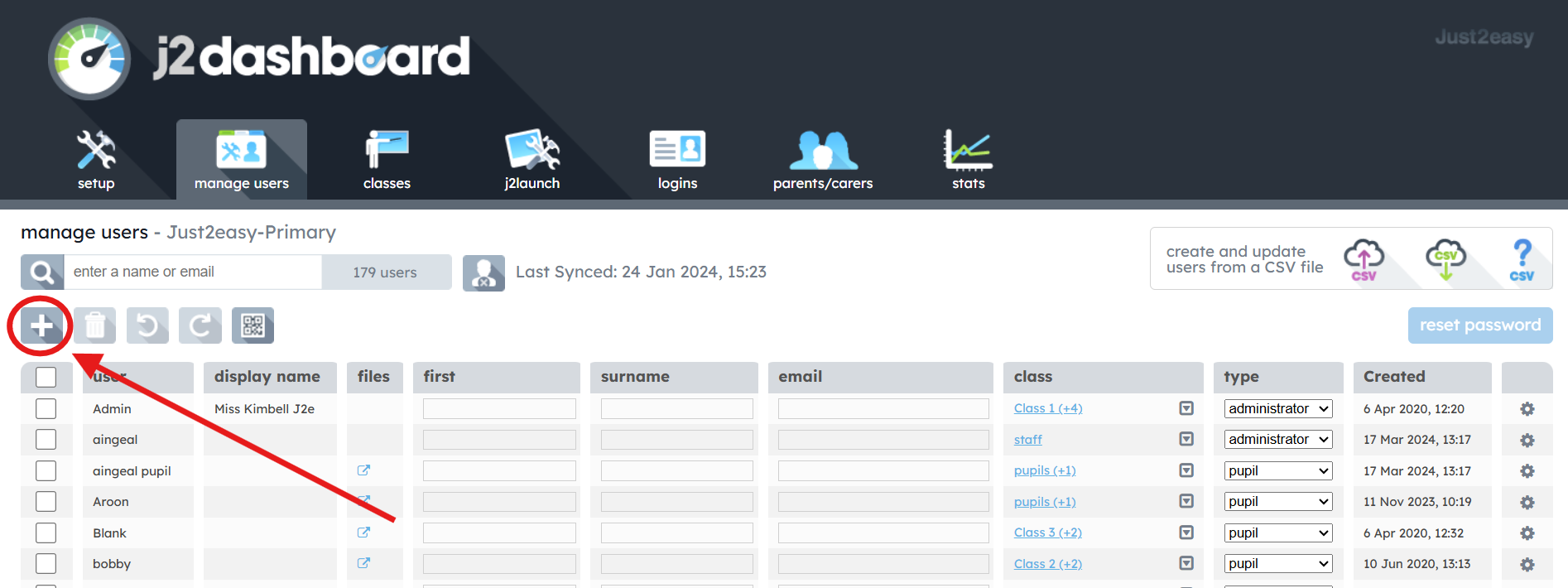Click the sync users icon
The image size is (1568, 588).
pyautogui.click(x=483, y=272)
